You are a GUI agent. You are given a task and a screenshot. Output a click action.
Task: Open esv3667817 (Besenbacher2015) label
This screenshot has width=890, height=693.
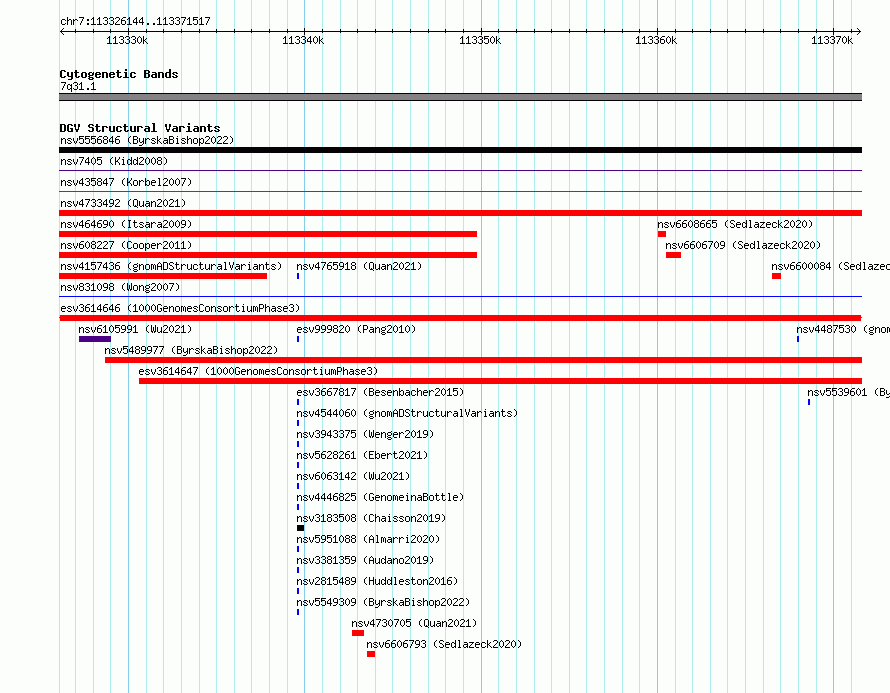(x=380, y=392)
